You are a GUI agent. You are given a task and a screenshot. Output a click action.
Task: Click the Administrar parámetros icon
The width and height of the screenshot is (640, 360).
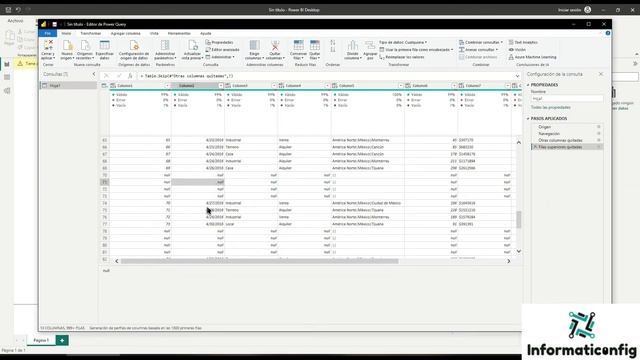point(165,45)
